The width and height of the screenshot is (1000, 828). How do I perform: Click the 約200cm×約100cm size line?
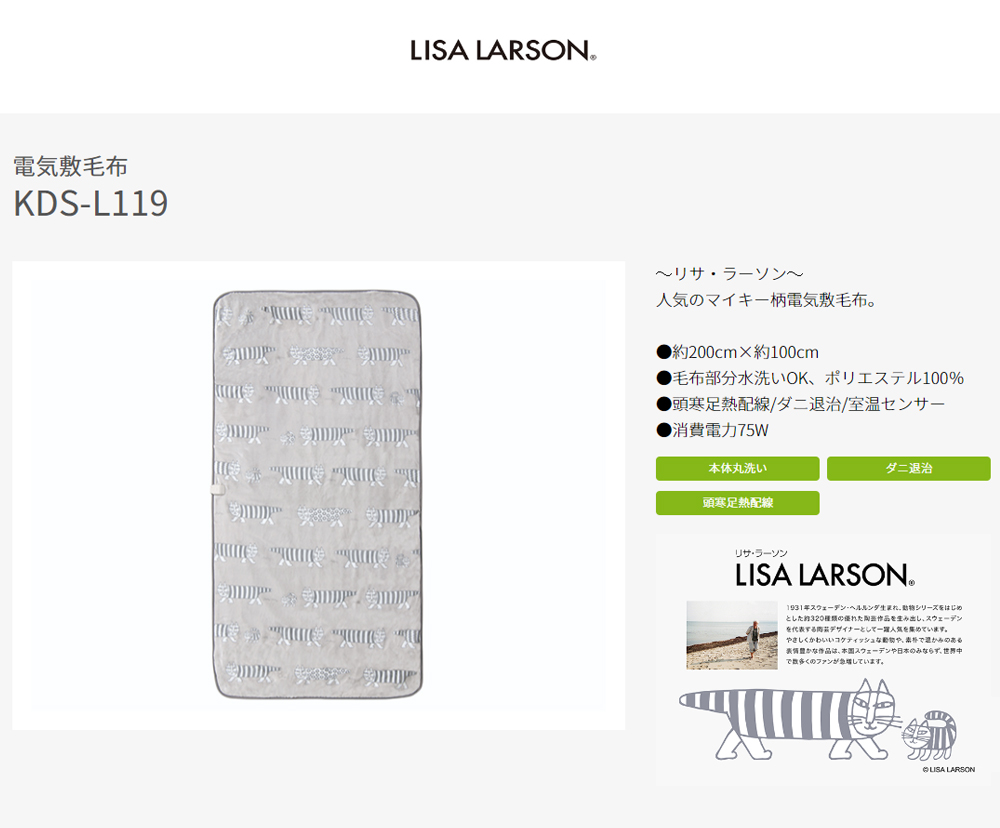pos(737,352)
